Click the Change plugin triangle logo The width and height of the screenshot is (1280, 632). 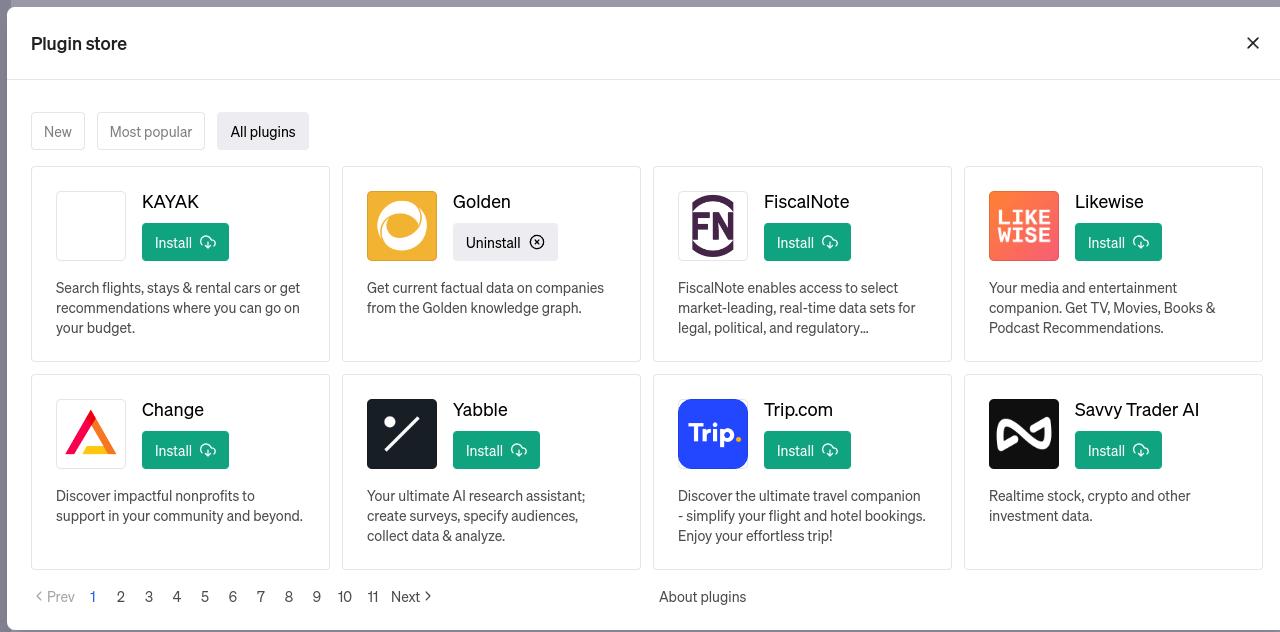click(91, 434)
